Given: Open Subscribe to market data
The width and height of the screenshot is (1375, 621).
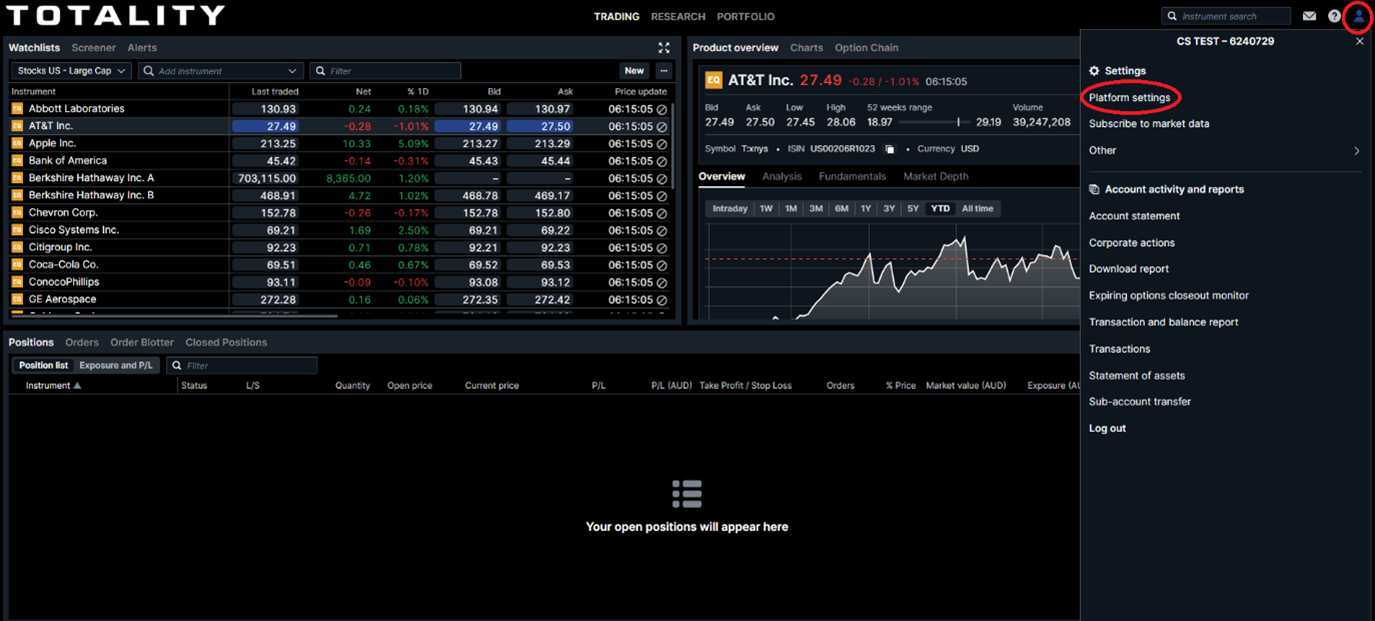Looking at the screenshot, I should [1149, 124].
